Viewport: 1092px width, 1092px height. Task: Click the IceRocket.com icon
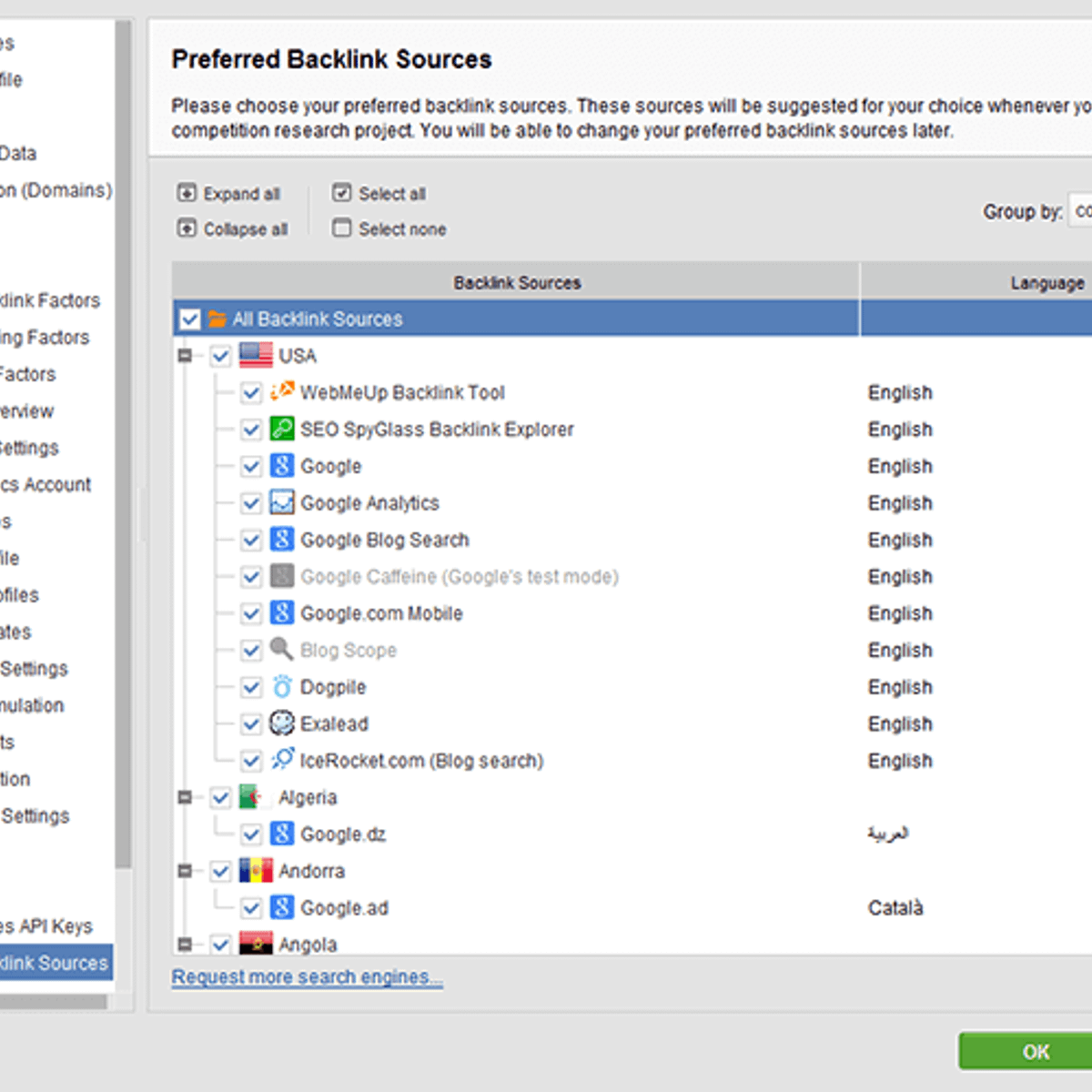[282, 760]
